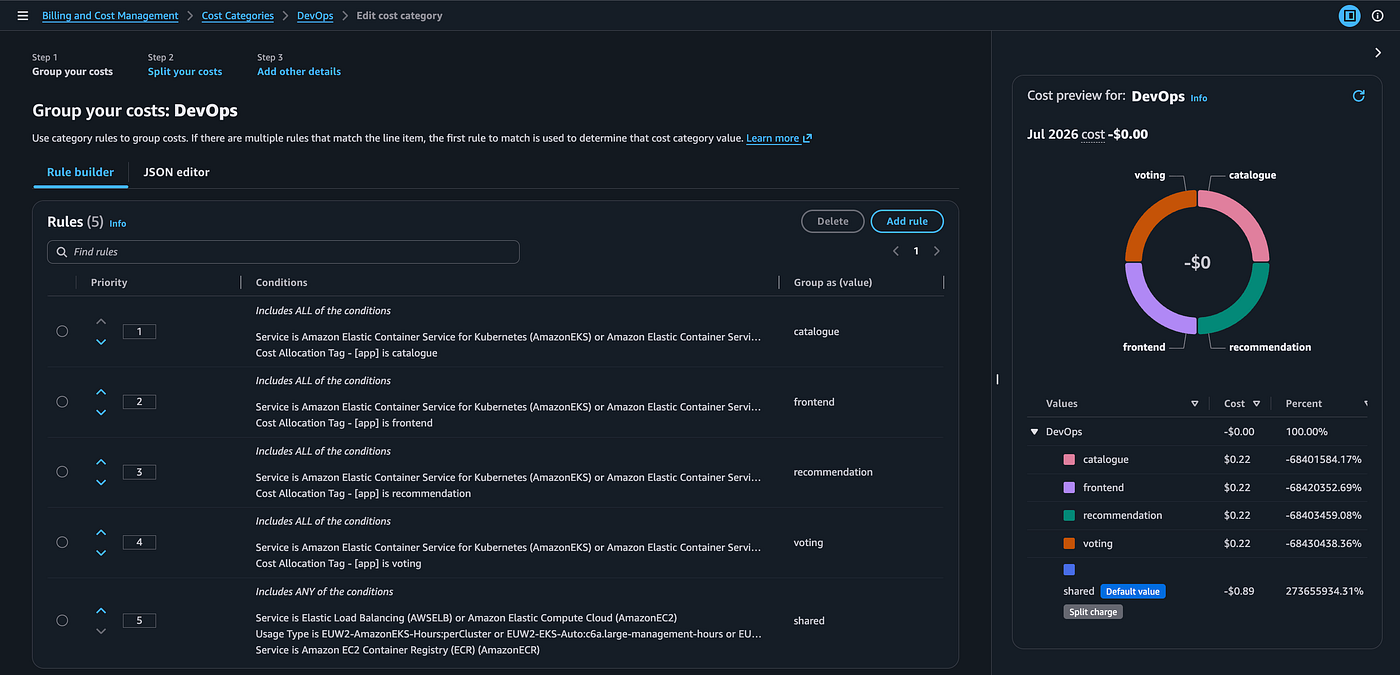Image resolution: width=1400 pixels, height=675 pixels.
Task: Move rule 3 priority up
Action: point(101,462)
